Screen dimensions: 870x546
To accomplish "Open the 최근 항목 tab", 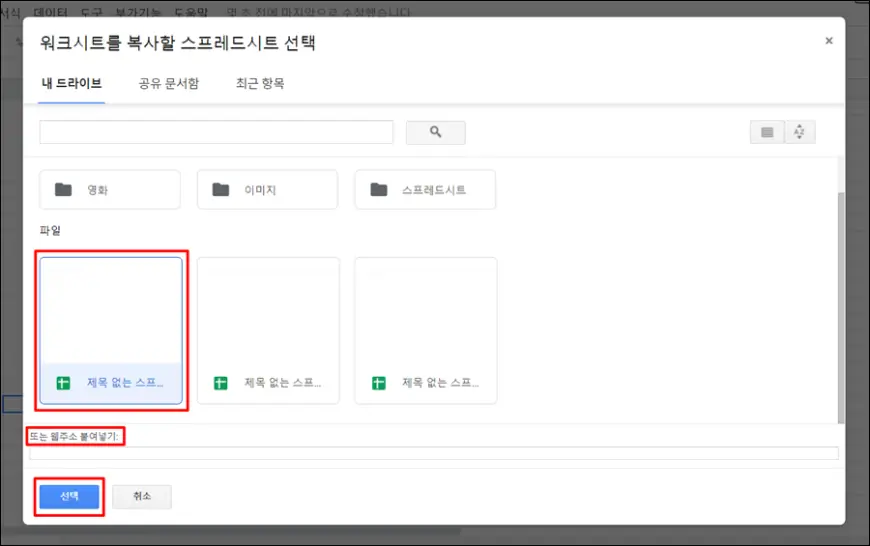I will pos(260,83).
